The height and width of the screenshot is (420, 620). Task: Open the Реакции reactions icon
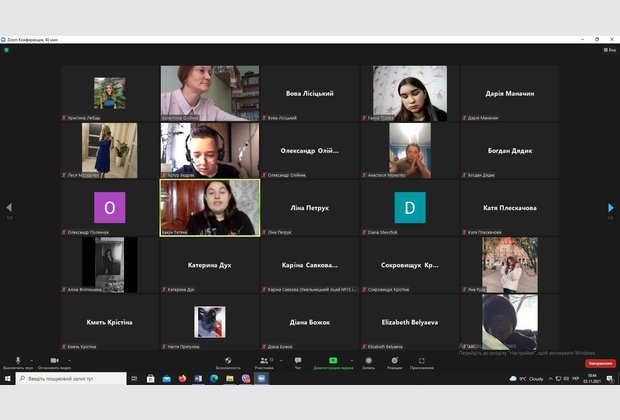[394, 360]
